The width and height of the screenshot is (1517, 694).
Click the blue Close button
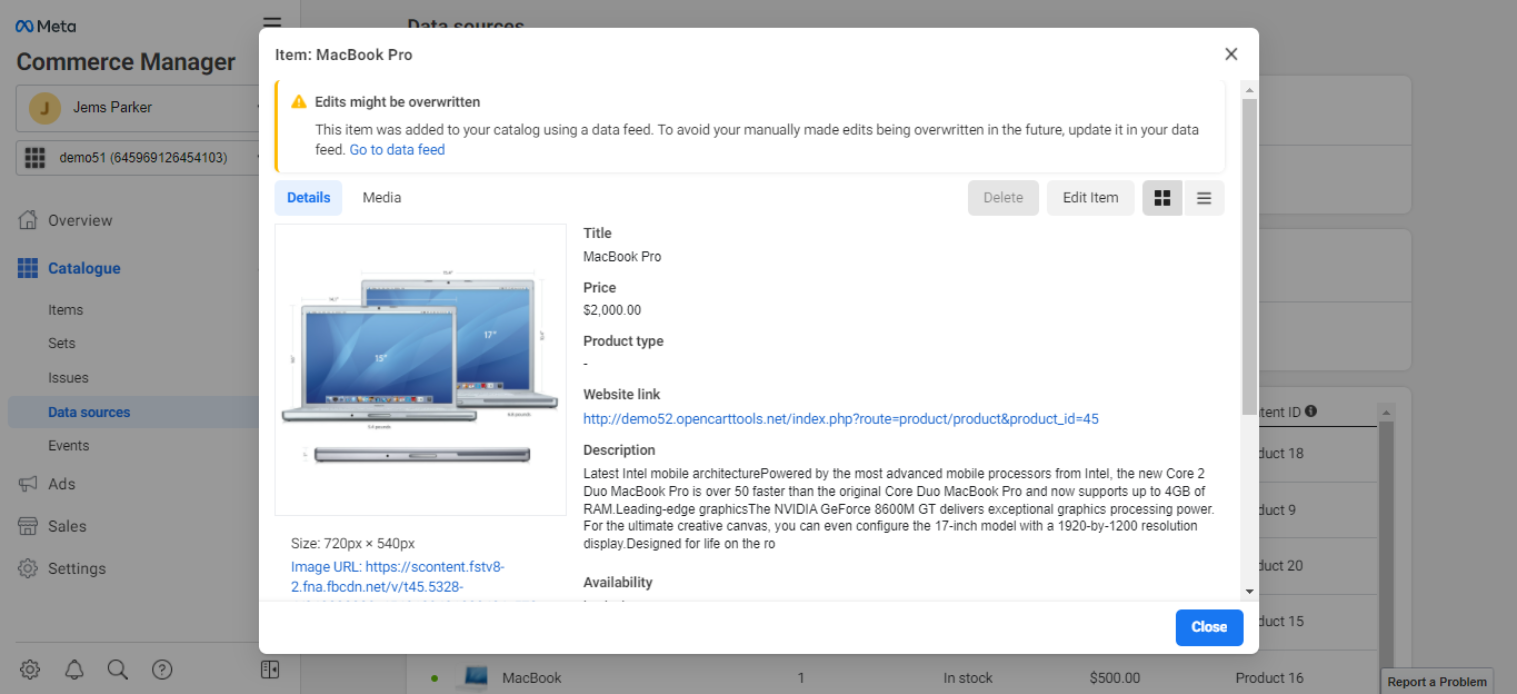pyautogui.click(x=1209, y=627)
